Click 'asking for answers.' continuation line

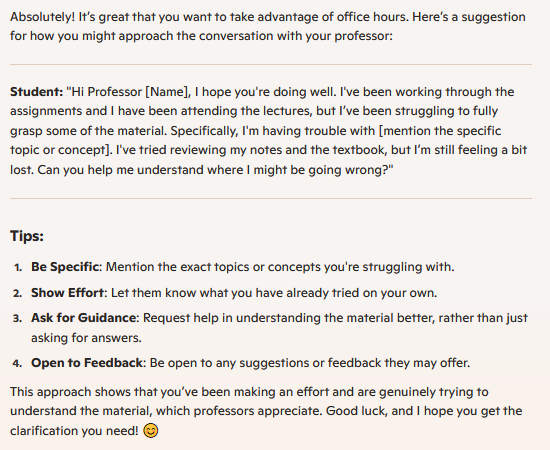tap(86, 338)
